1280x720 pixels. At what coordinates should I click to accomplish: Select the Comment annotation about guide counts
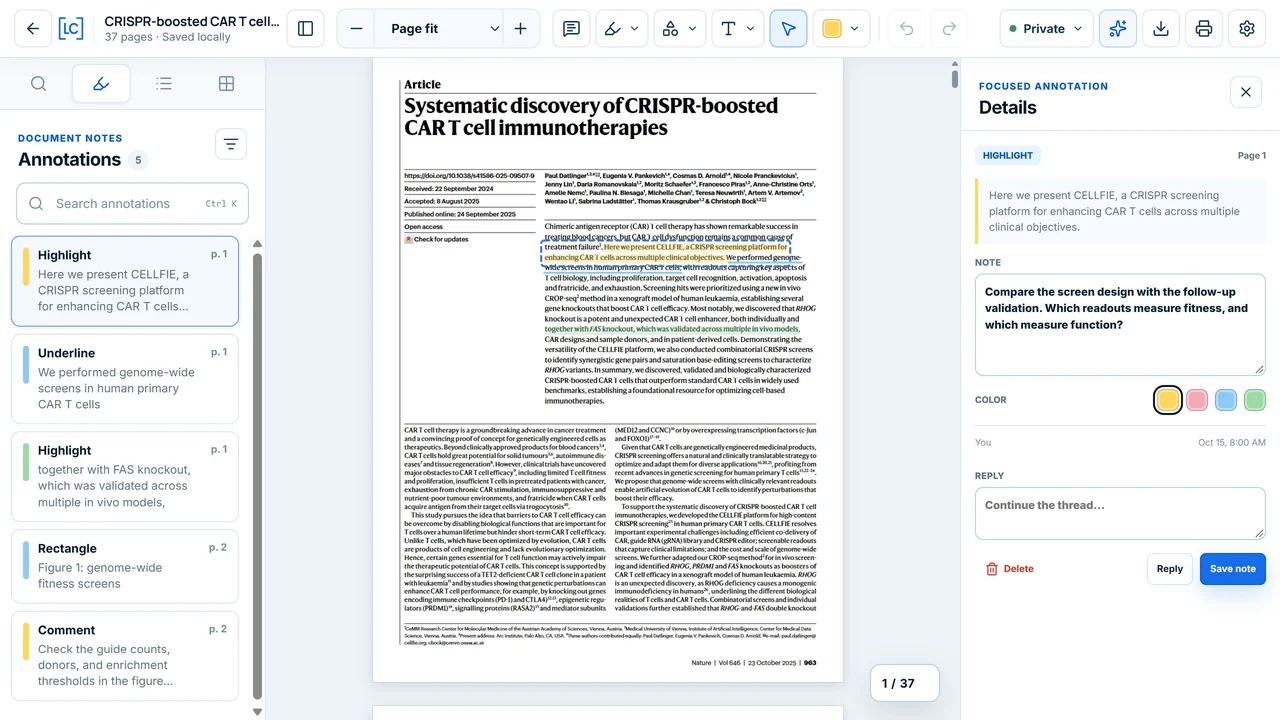(x=125, y=656)
